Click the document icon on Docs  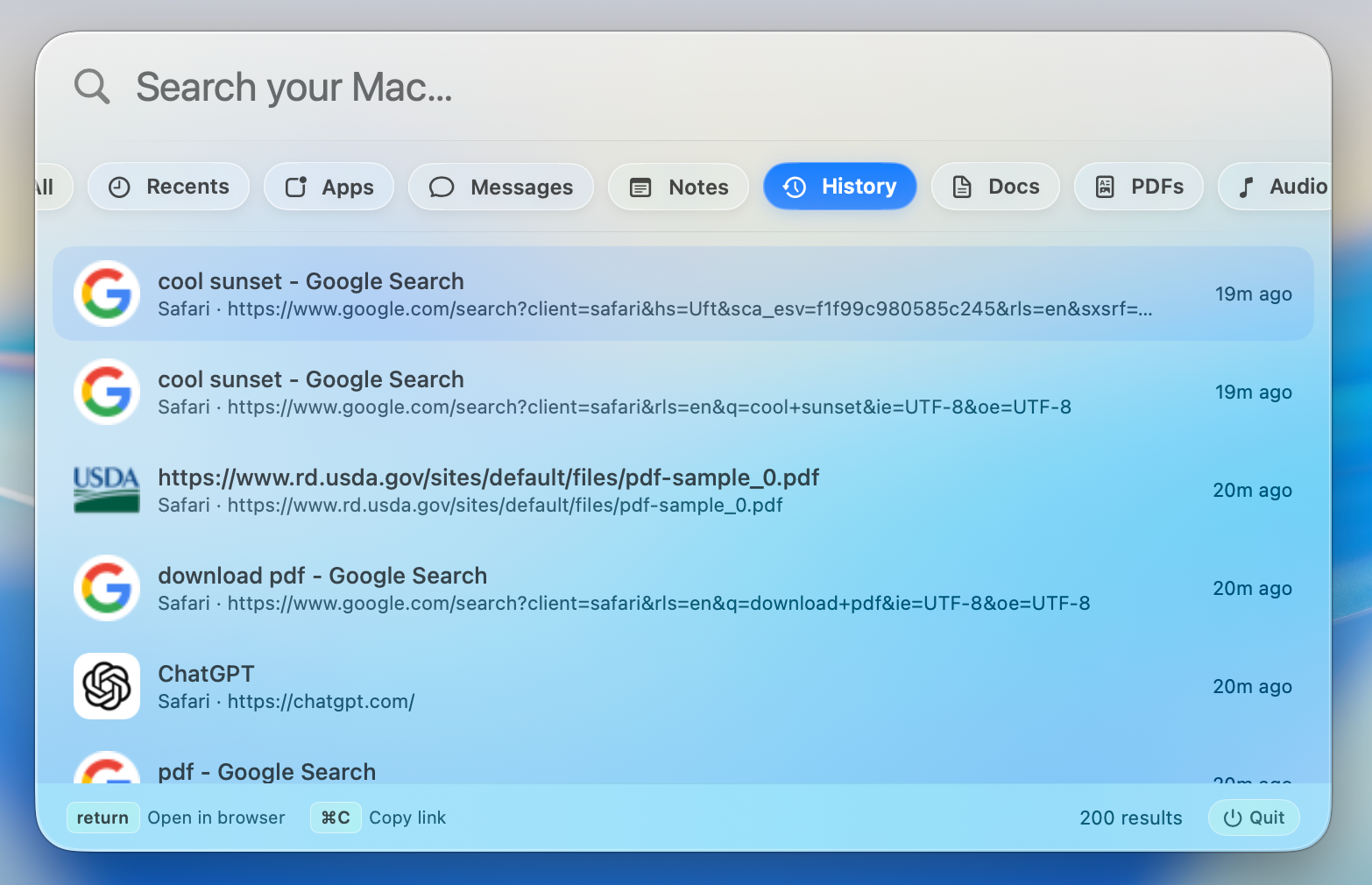[x=962, y=187]
